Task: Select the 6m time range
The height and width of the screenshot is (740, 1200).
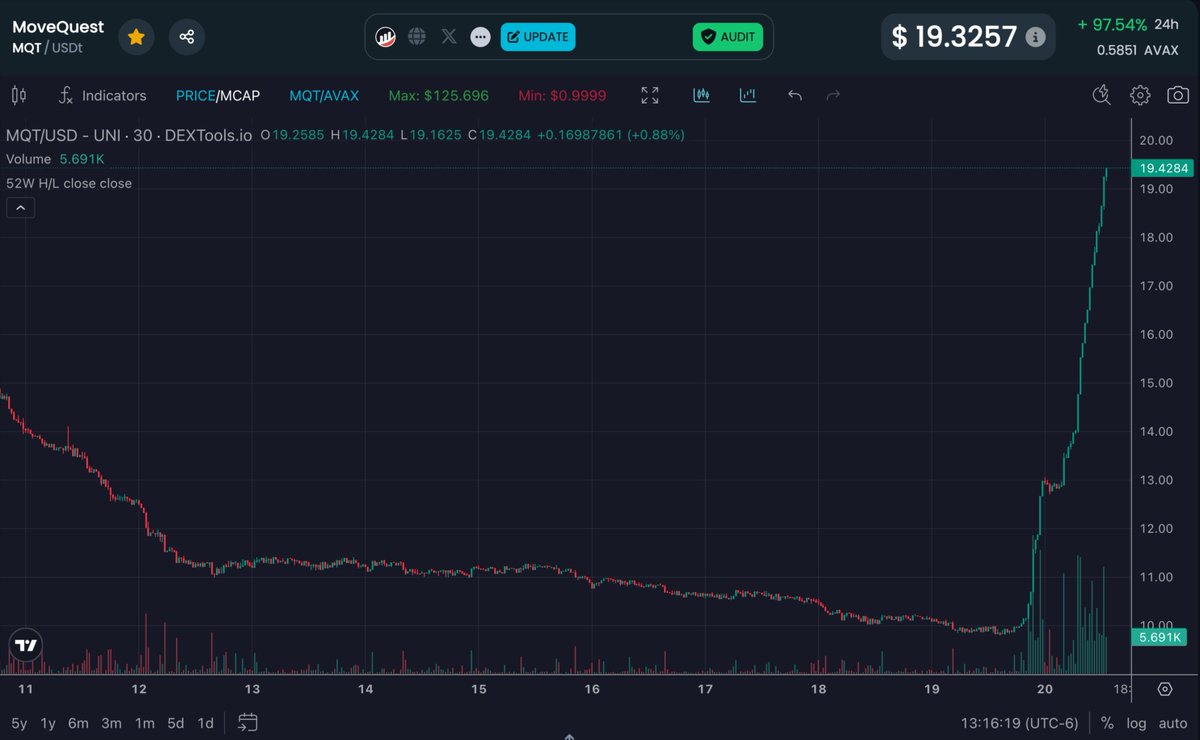Action: pyautogui.click(x=79, y=723)
